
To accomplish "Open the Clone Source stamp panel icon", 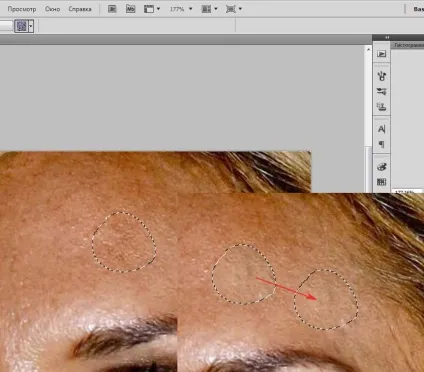I will 381,107.
